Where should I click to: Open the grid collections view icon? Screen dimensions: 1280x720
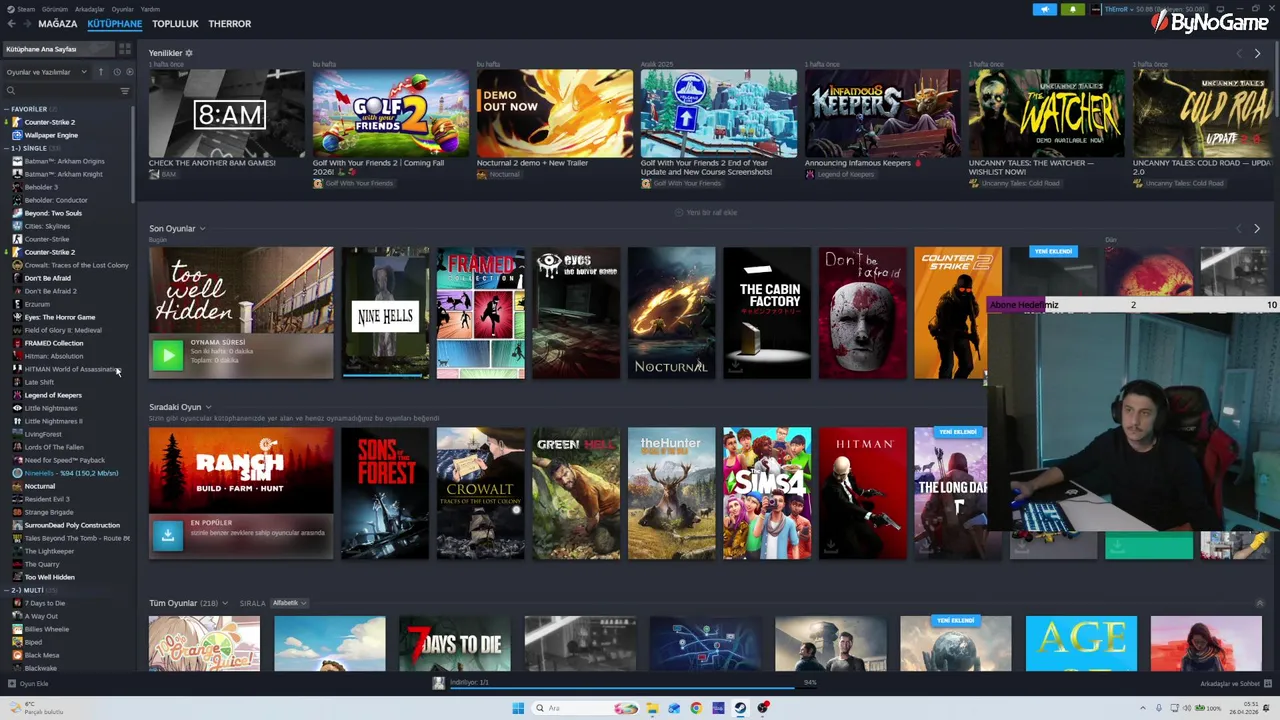coord(125,48)
